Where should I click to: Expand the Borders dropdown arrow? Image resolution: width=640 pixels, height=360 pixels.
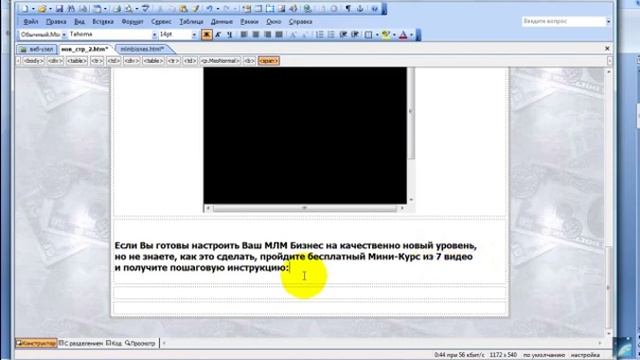point(377,35)
